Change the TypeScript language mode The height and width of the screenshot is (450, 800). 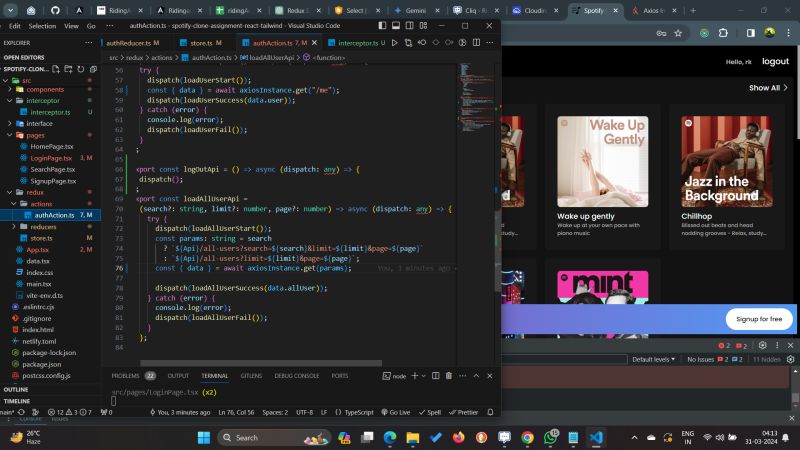(359, 412)
